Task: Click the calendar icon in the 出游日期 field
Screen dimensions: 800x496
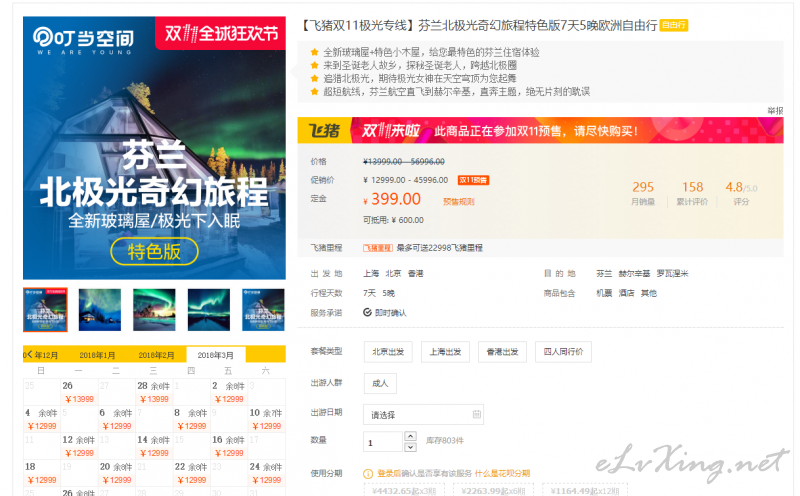Action: (477, 414)
